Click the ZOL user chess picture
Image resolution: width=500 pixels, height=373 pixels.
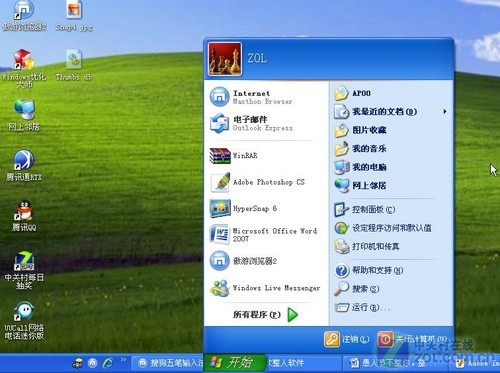pyautogui.click(x=225, y=59)
